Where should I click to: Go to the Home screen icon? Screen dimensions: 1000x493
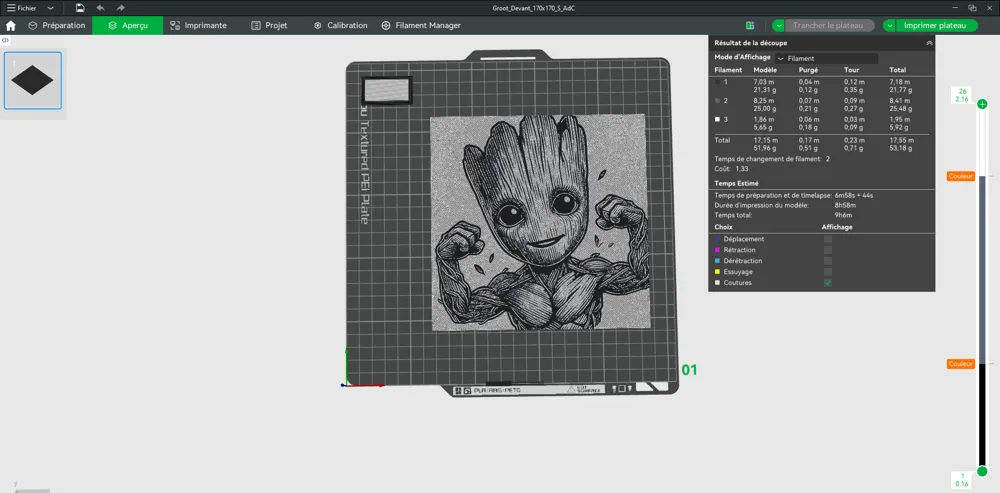click(x=11, y=26)
